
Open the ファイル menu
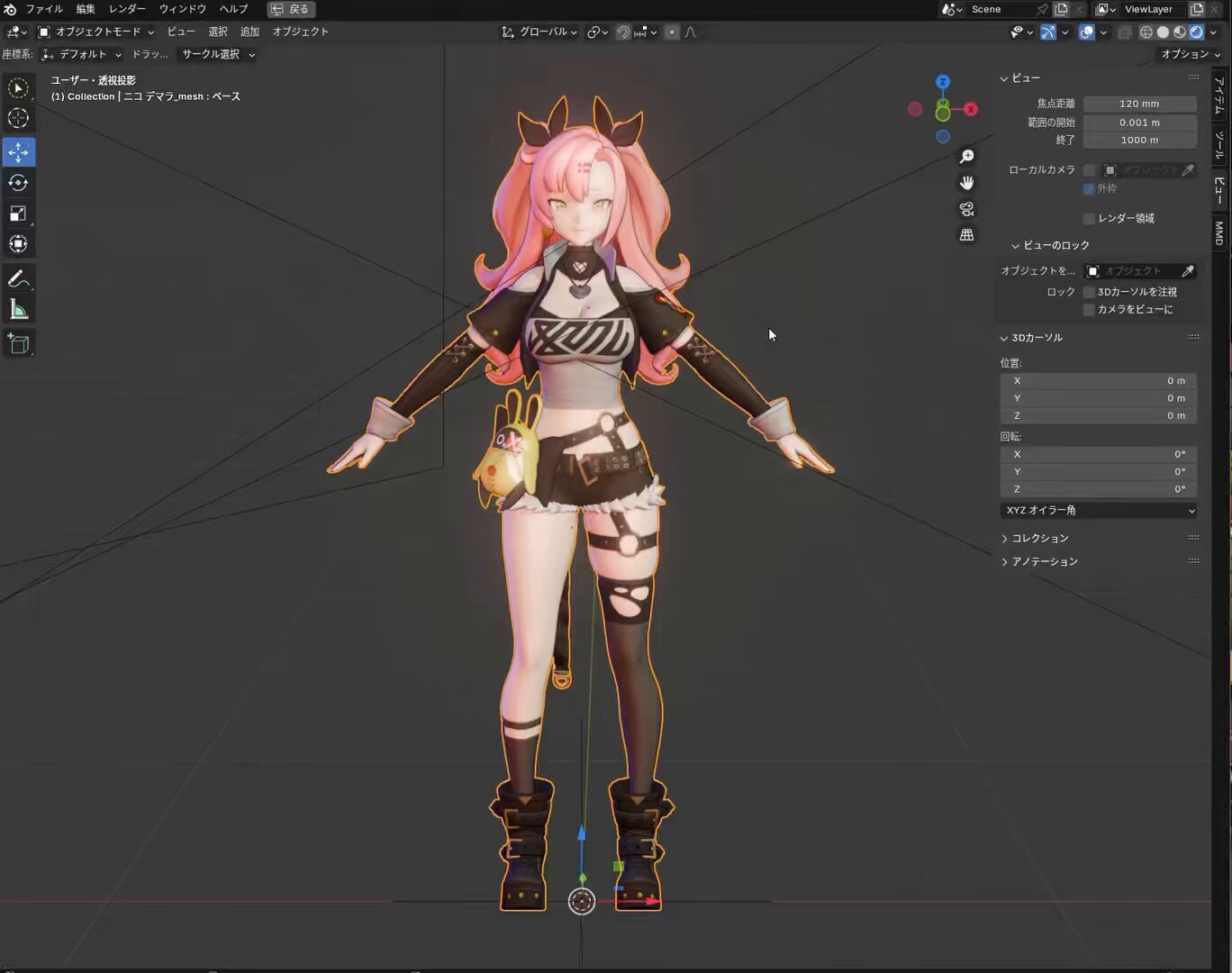44,9
